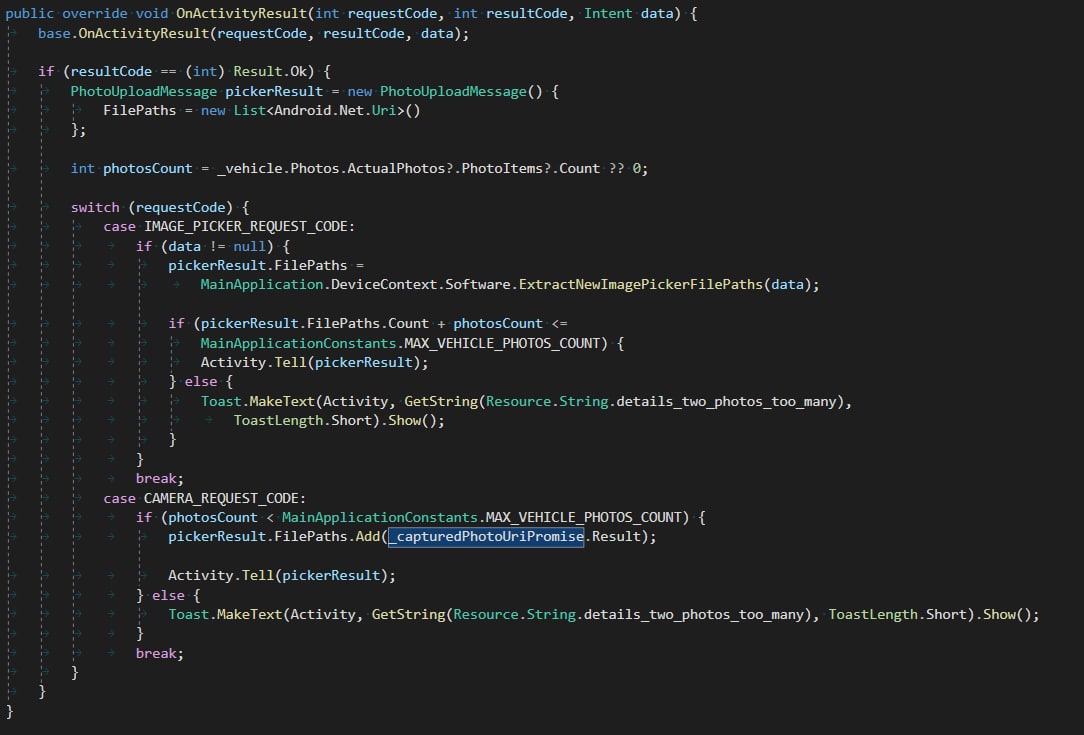Image resolution: width=1084 pixels, height=735 pixels.
Task: Click the 'base' keyword before OnActivityResult
Action: (x=54, y=33)
